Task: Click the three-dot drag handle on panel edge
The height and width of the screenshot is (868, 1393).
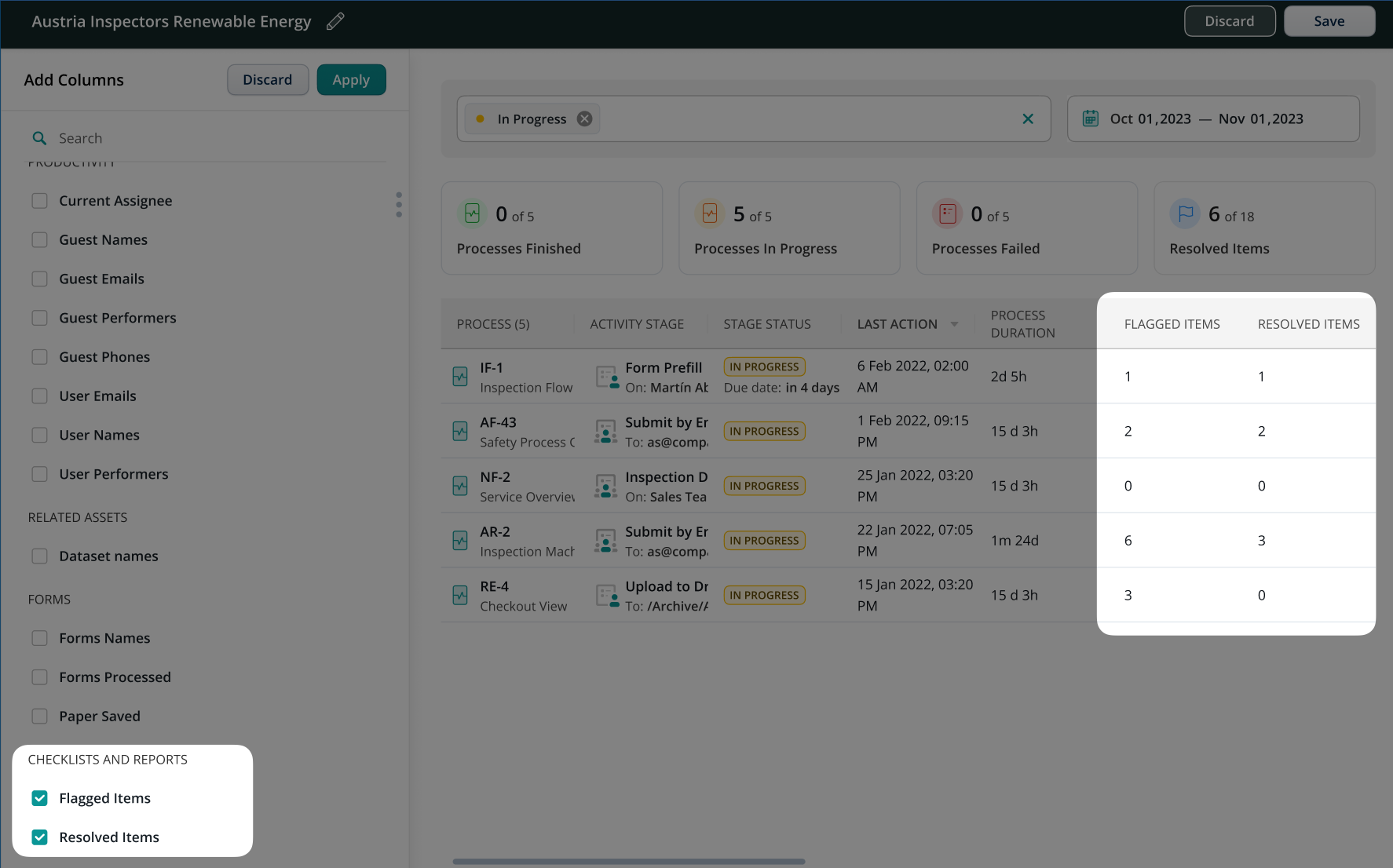Action: click(399, 204)
